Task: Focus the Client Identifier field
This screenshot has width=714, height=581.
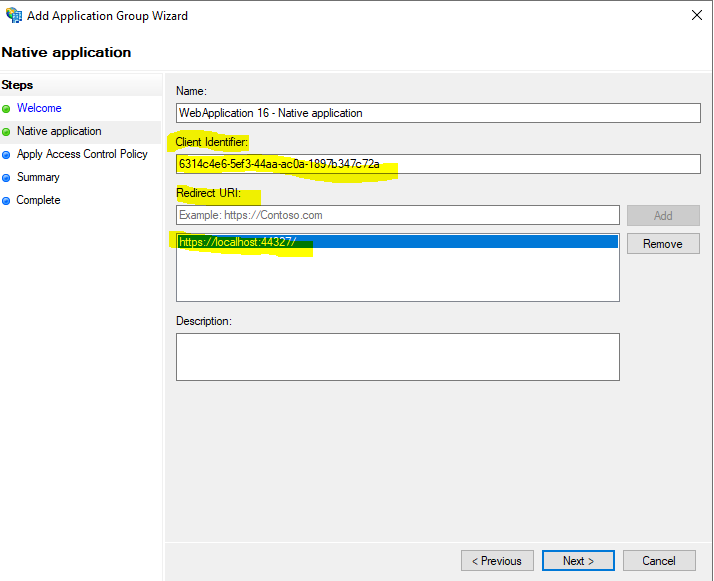Action: pos(438,164)
